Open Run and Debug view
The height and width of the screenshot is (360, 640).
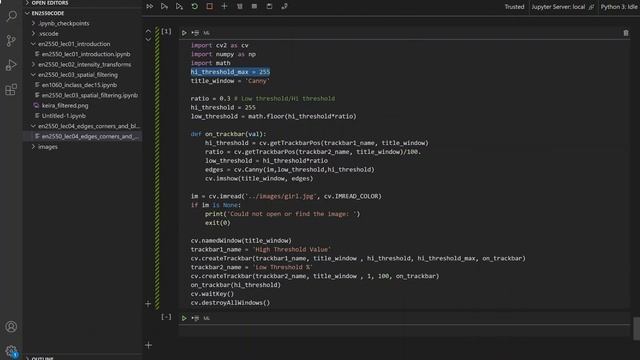[11, 65]
